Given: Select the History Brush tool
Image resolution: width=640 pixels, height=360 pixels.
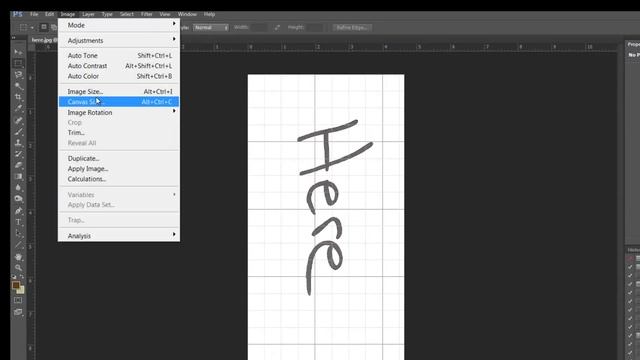Looking at the screenshot, I should [18, 154].
